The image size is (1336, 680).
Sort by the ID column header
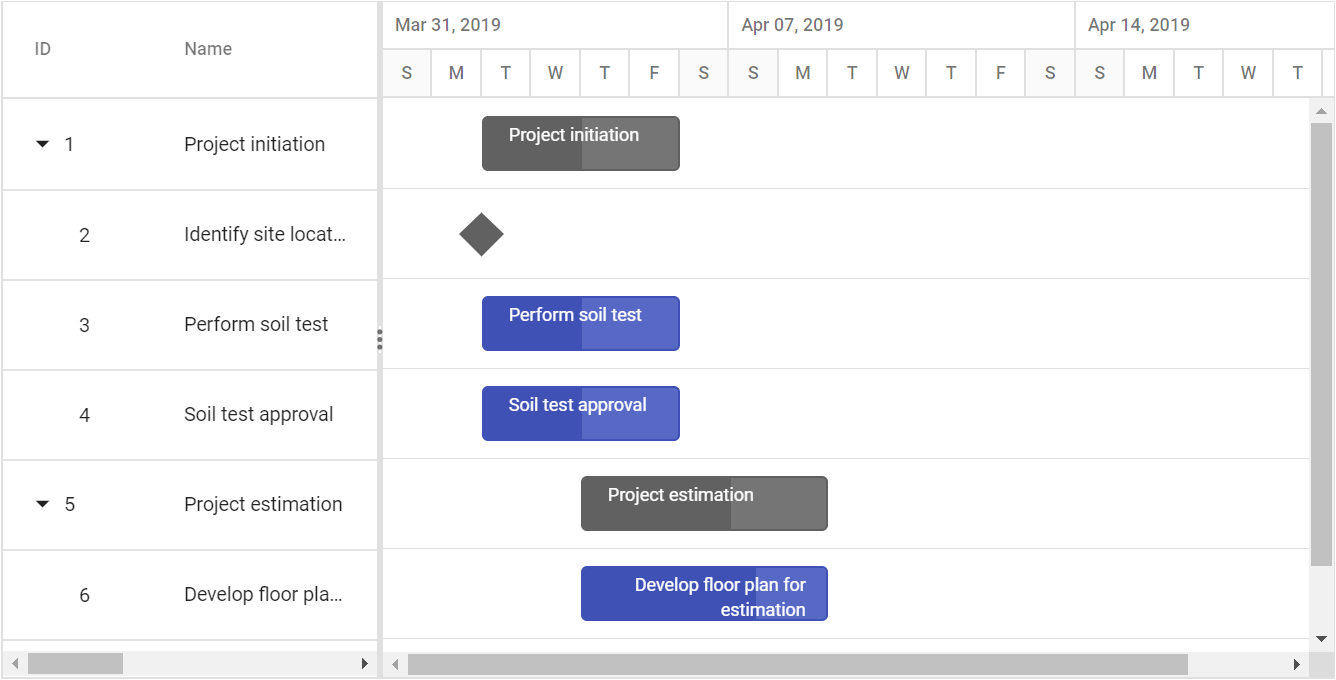(x=43, y=49)
